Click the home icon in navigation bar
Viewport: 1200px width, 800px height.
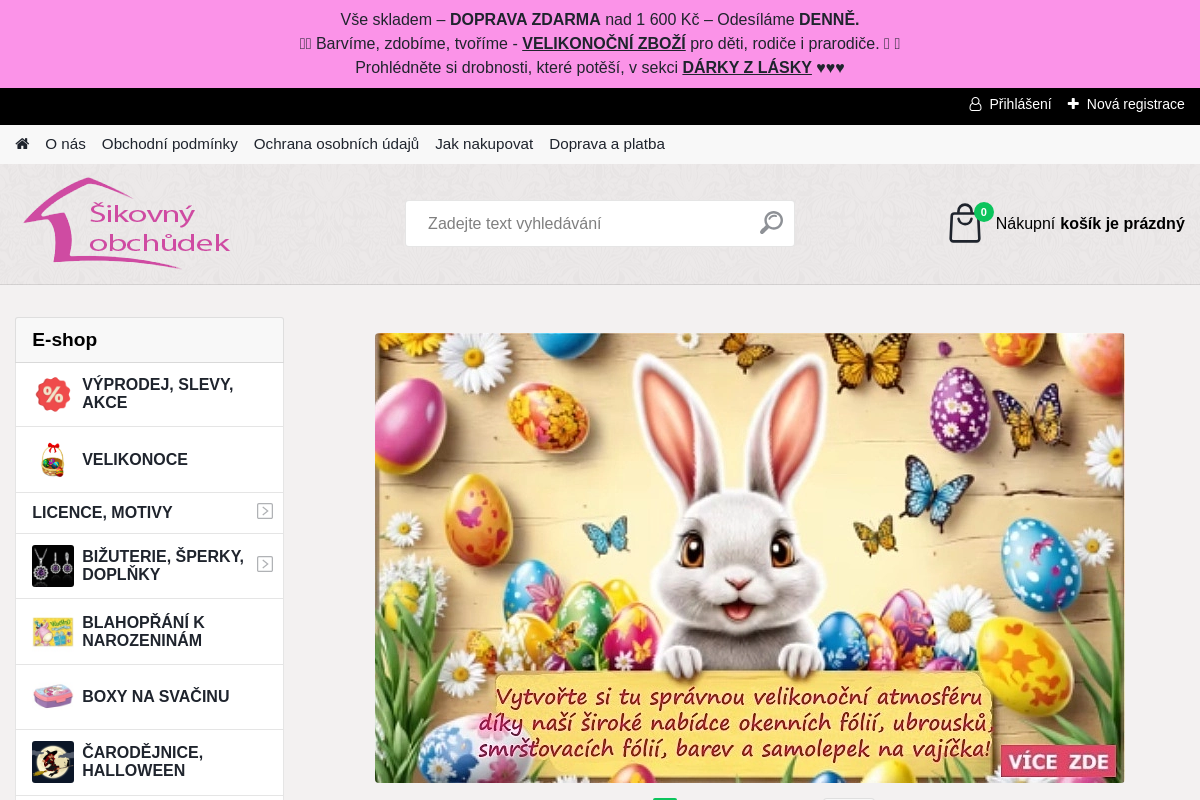tap(22, 144)
